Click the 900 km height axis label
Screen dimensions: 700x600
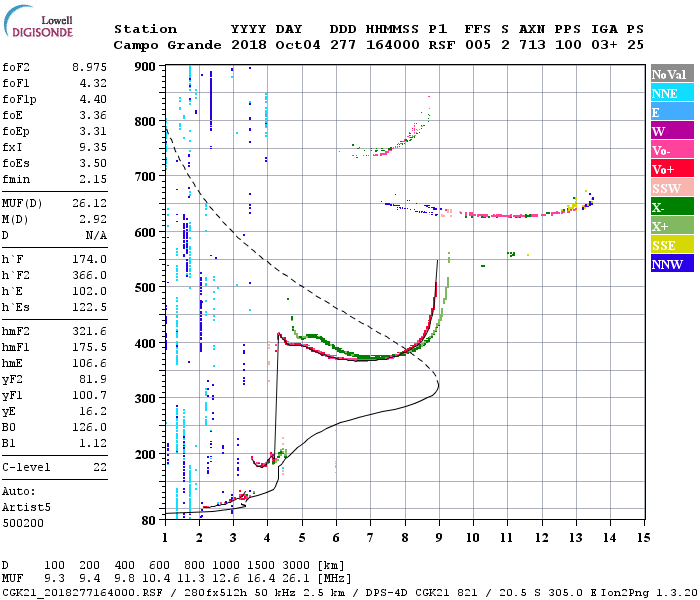point(145,67)
